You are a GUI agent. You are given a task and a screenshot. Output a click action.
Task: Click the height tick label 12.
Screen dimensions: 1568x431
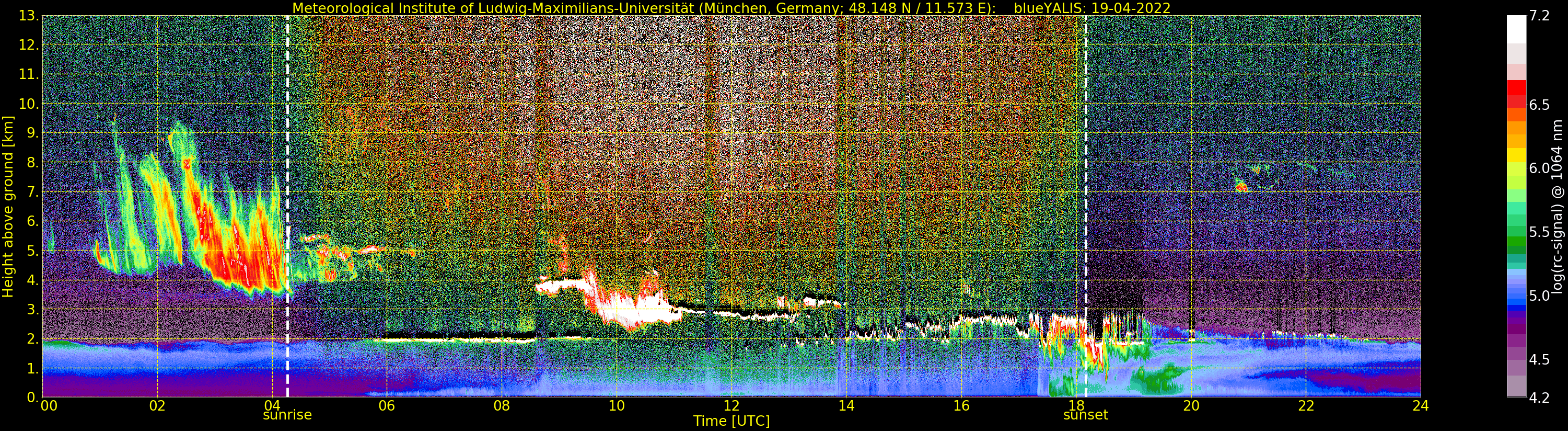coord(29,45)
